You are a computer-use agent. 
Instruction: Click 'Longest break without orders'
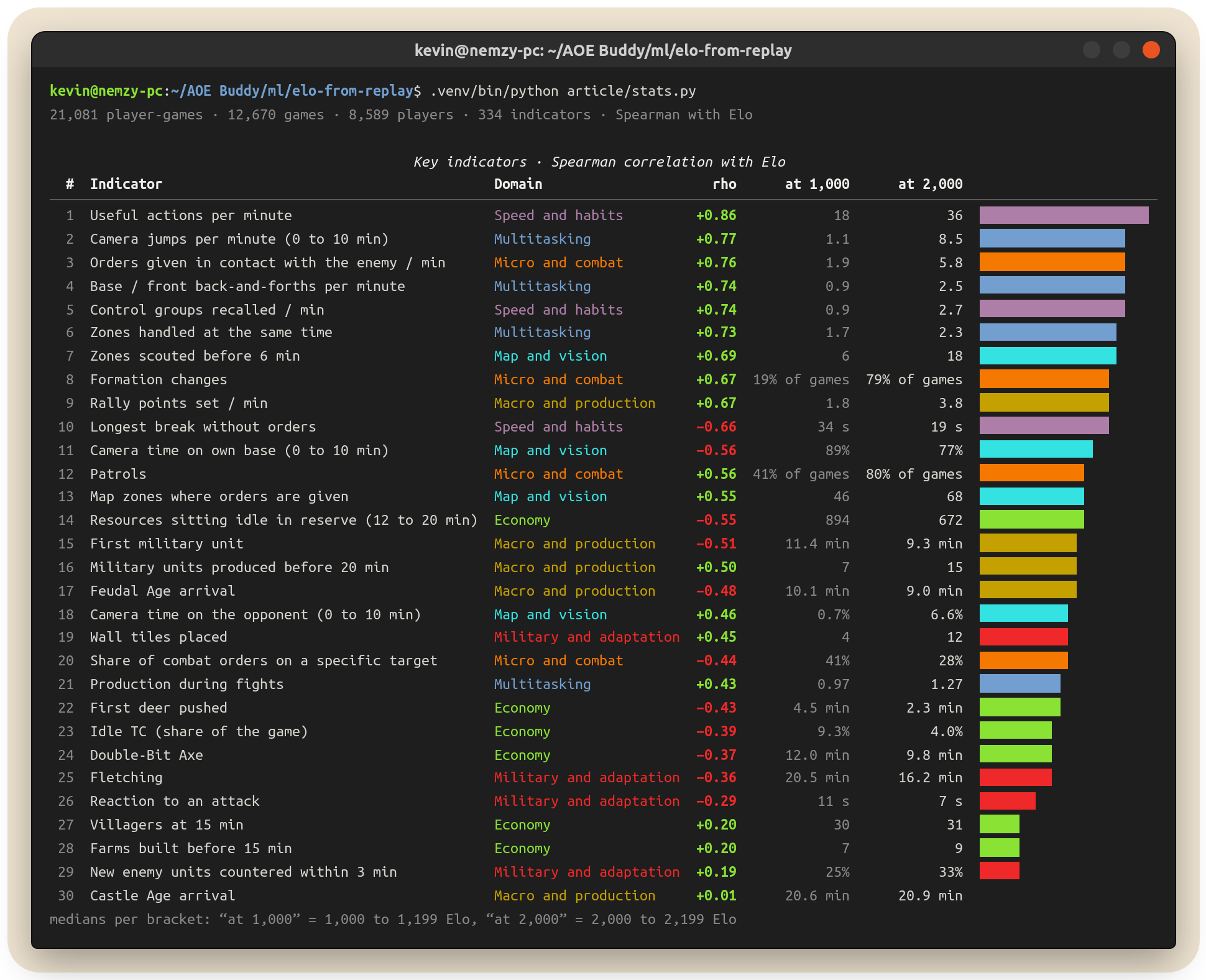(x=203, y=427)
